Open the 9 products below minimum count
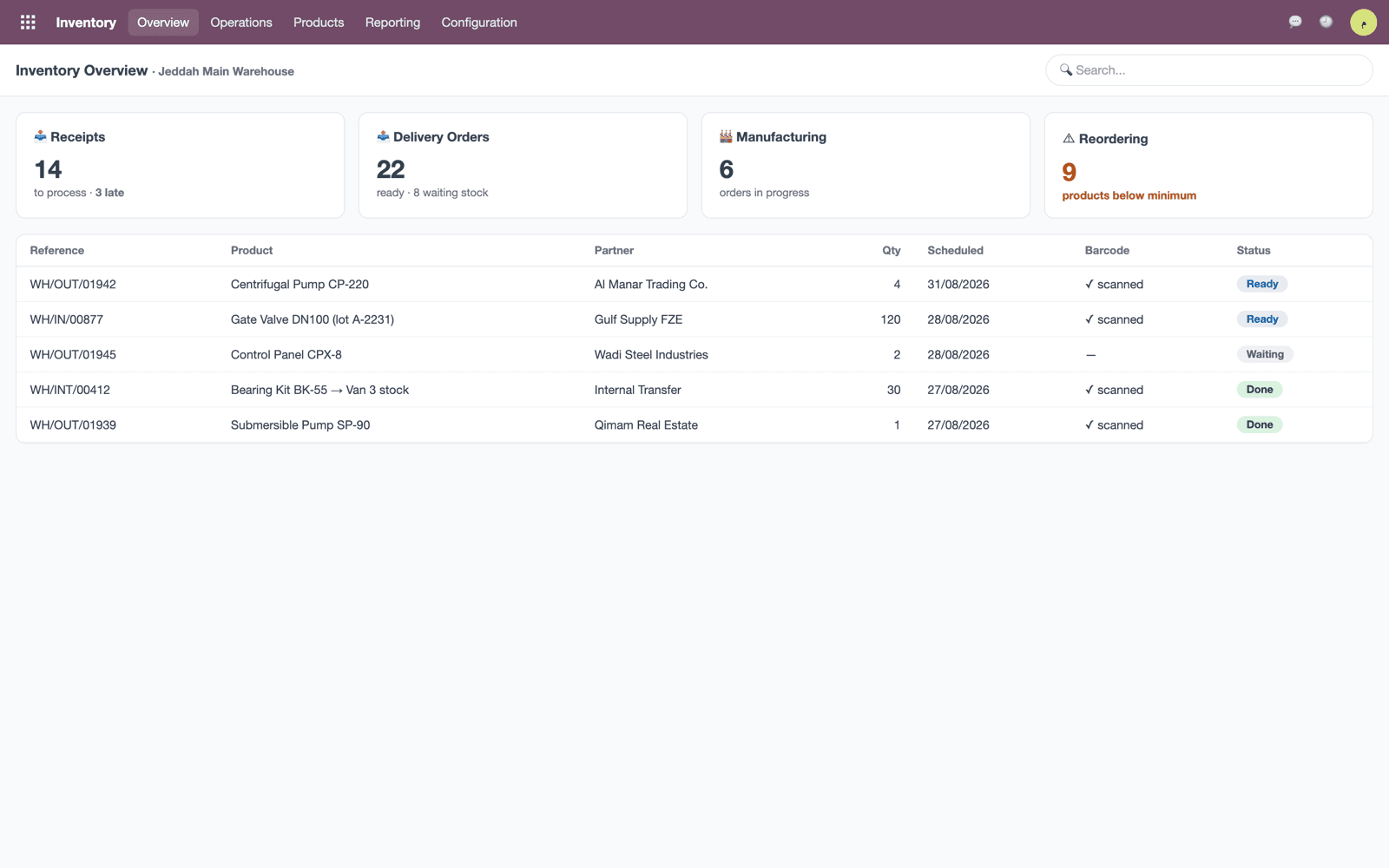This screenshot has width=1389, height=868. point(1070,172)
